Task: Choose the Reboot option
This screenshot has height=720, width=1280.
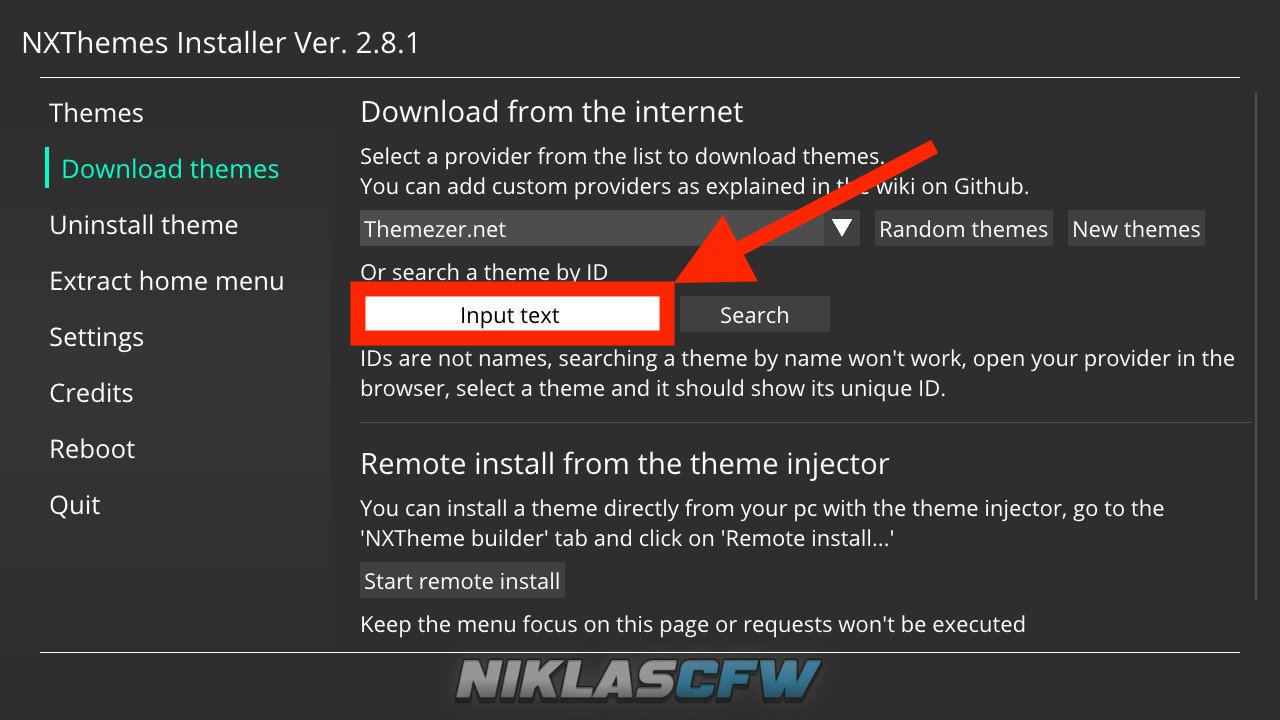Action: [x=92, y=449]
